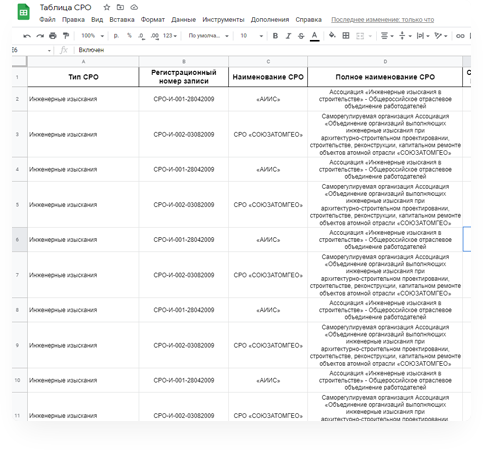Open the Данные menu
The image size is (483, 450).
(x=184, y=20)
